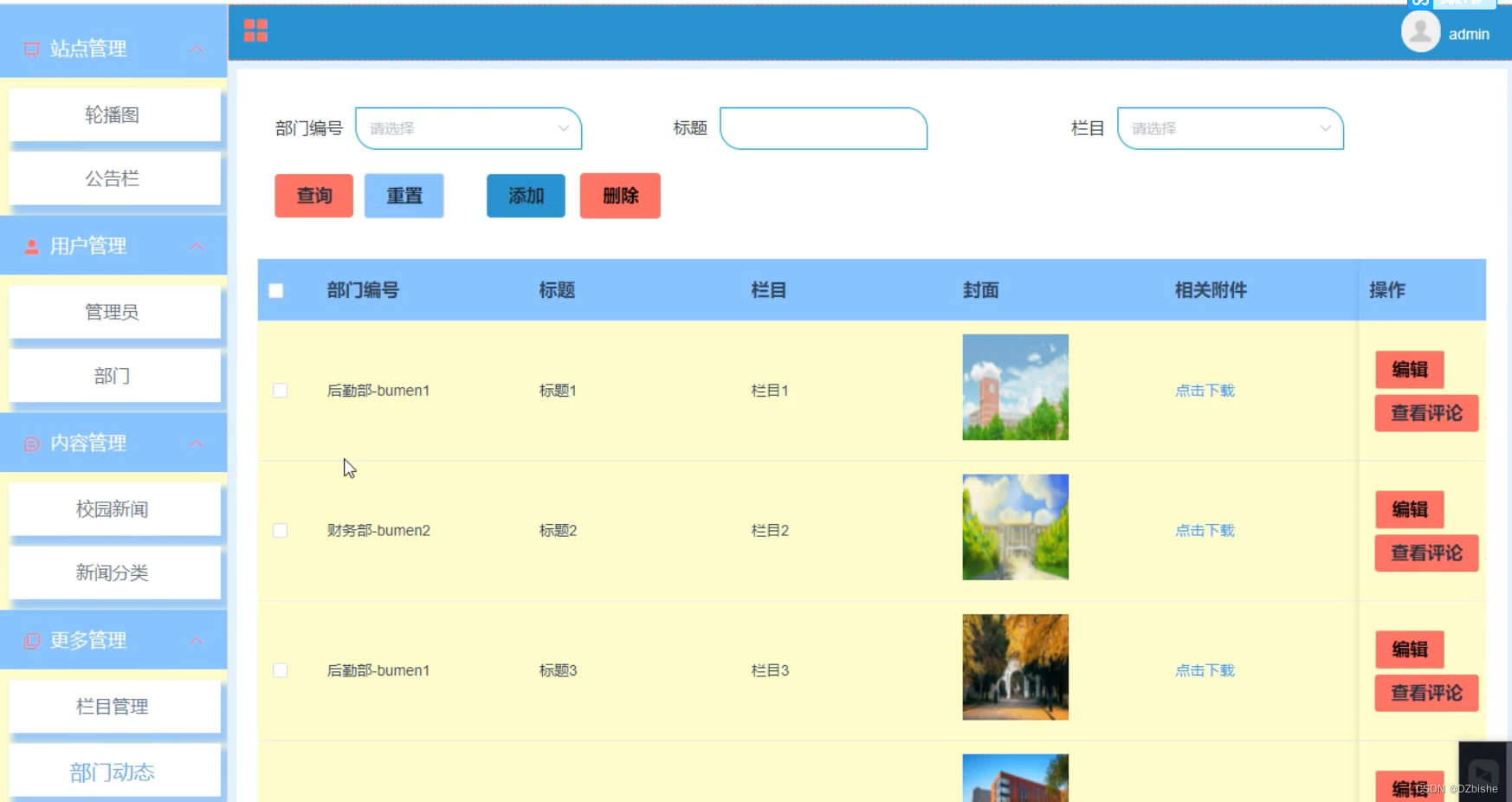Open 轮播图 in the sidebar

(x=114, y=115)
